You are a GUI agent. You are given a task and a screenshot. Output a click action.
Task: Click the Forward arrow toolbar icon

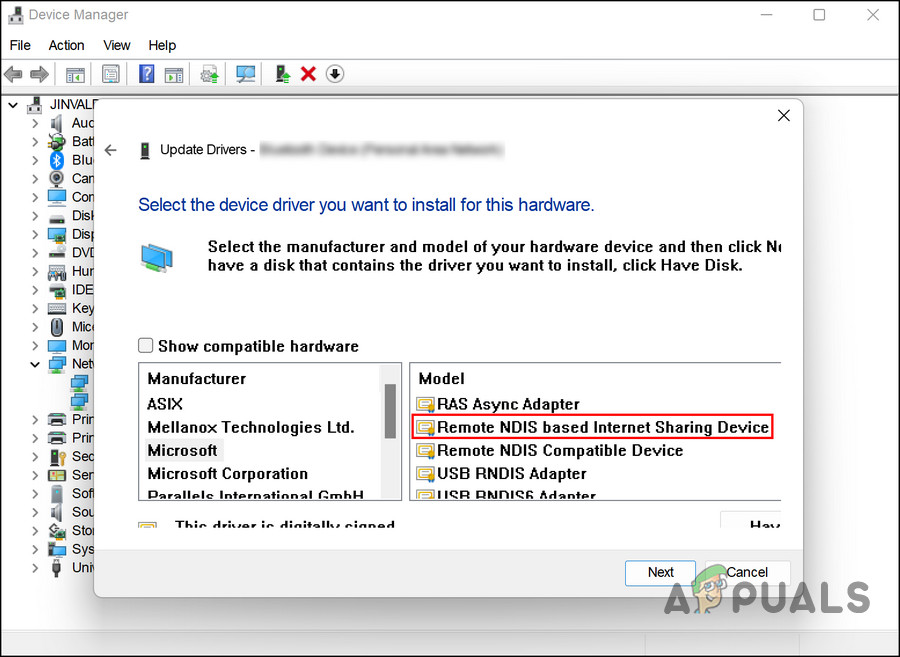(x=39, y=74)
